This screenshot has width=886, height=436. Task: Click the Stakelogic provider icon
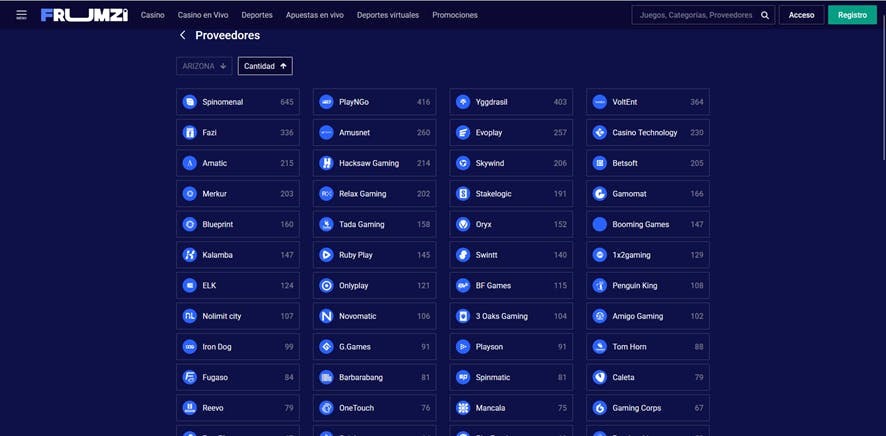pos(463,193)
